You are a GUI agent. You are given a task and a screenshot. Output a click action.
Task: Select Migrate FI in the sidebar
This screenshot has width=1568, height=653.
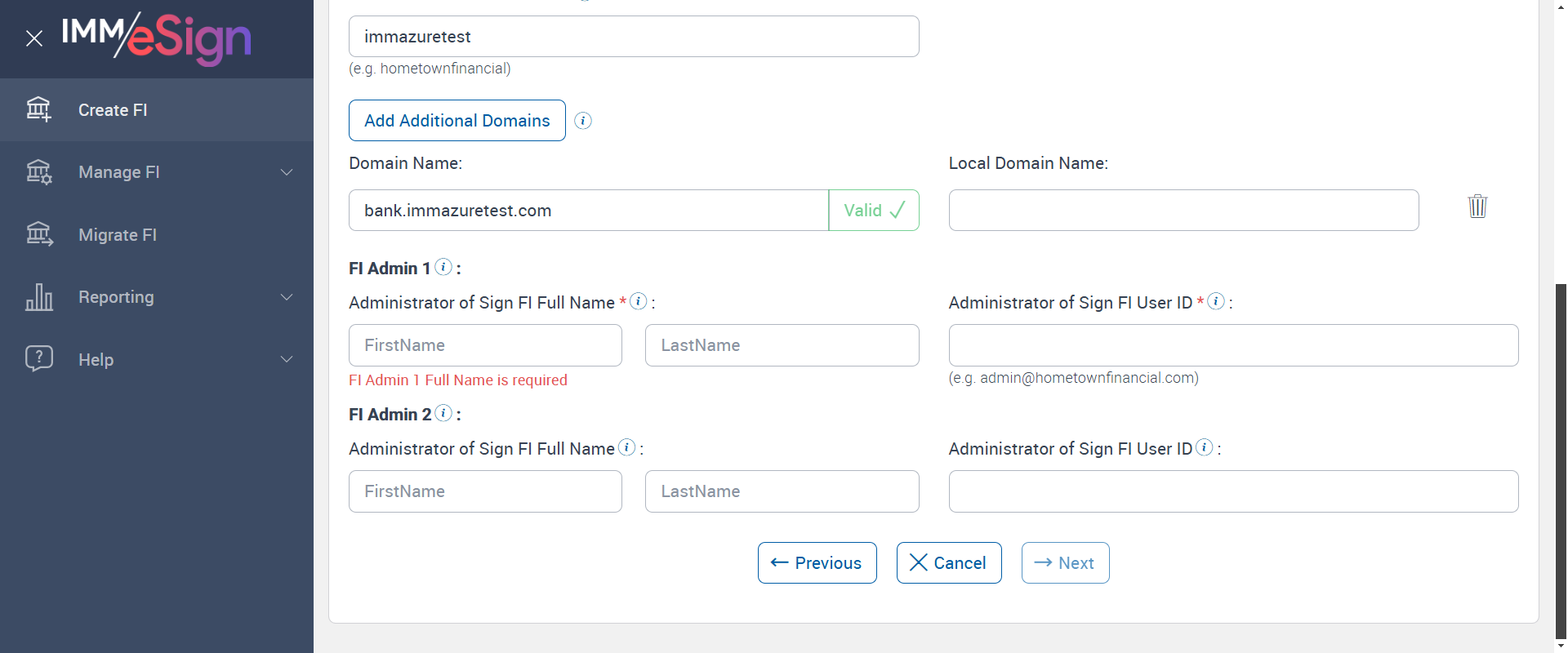(x=118, y=235)
